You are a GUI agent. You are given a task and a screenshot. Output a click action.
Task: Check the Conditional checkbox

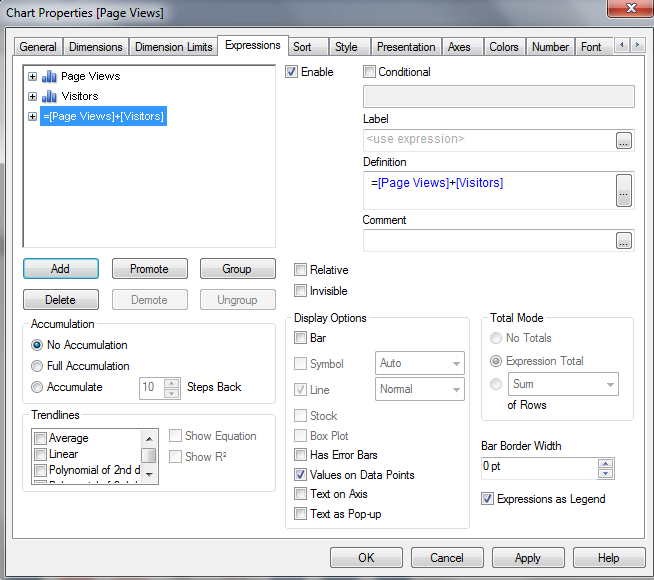369,72
